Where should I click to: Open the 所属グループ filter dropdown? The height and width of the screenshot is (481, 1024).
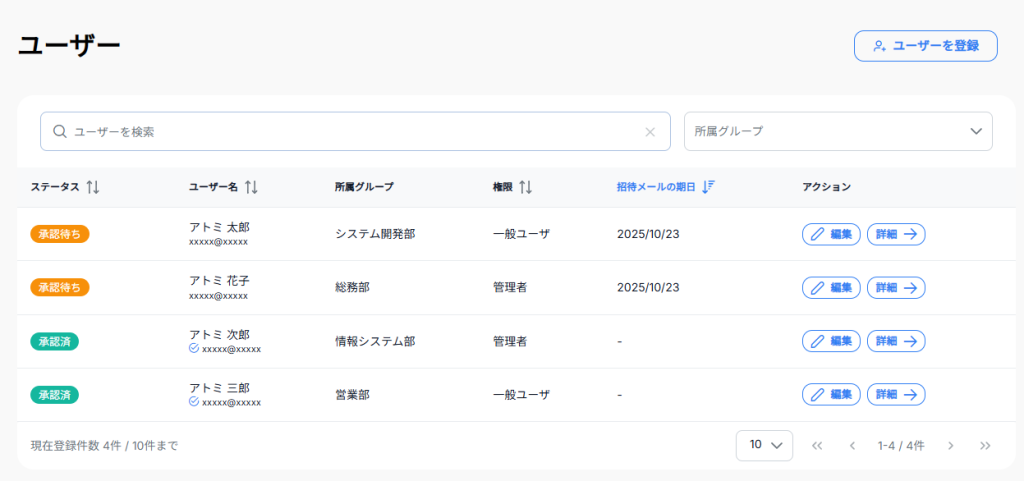837,132
